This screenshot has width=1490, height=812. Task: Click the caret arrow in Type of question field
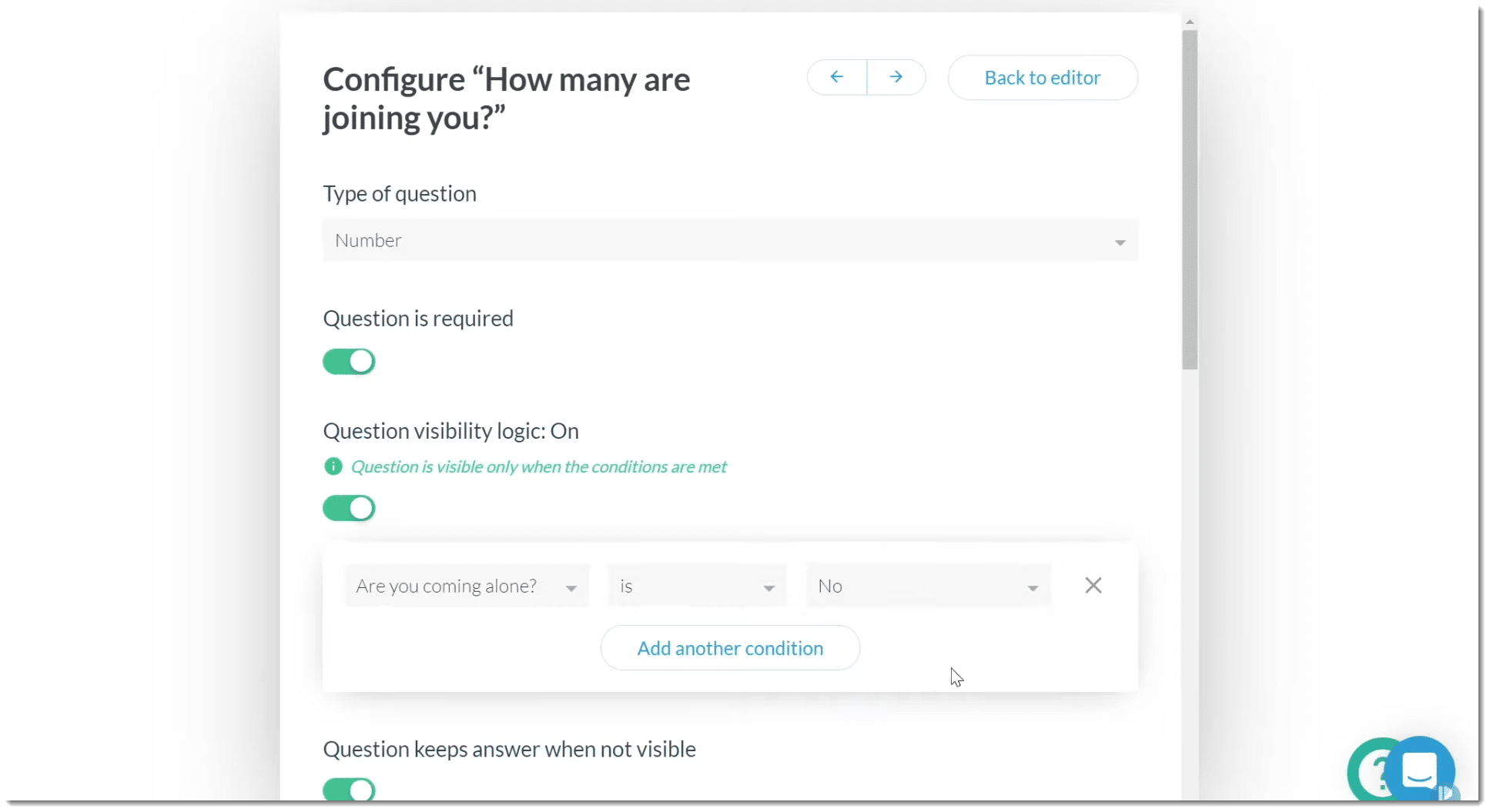point(1120,242)
